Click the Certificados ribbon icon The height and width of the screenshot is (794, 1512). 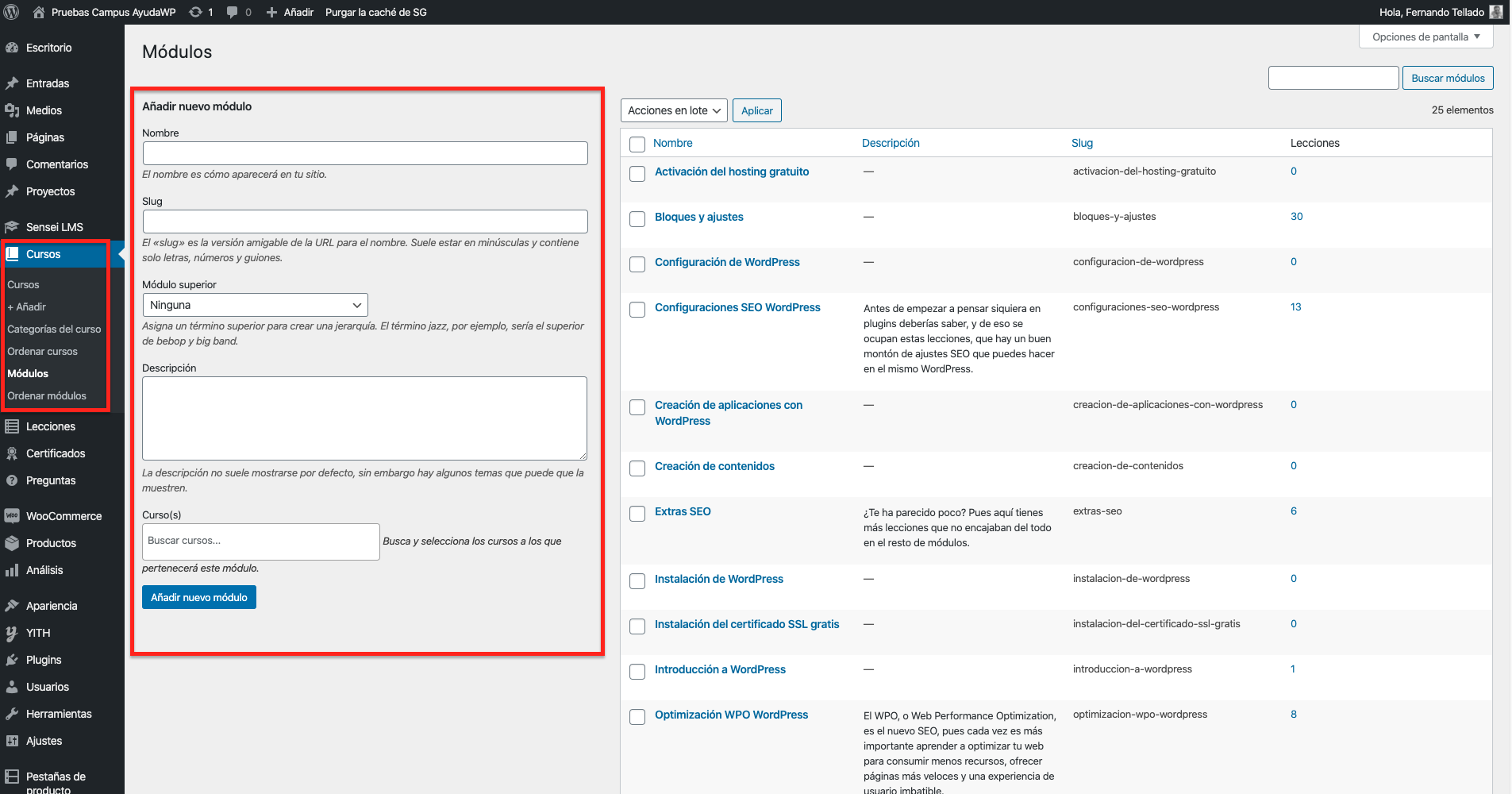click(12, 453)
